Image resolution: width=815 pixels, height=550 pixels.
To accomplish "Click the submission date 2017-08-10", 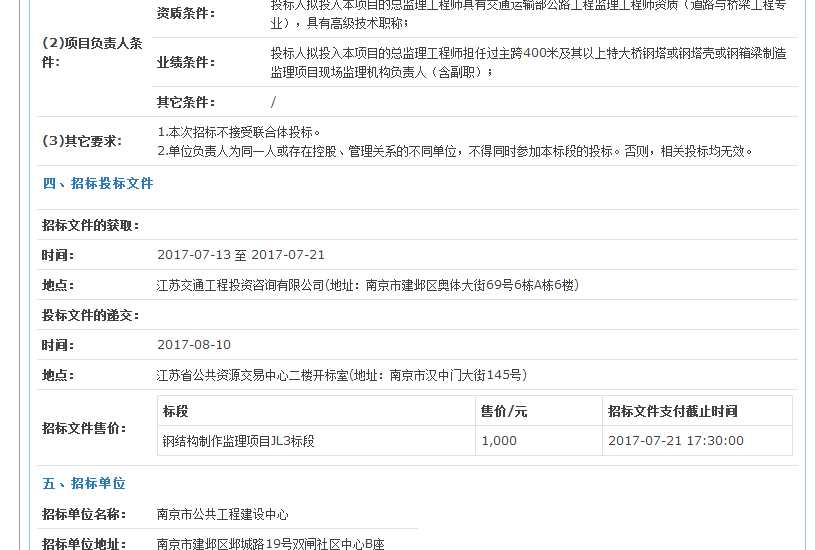I will coord(194,345).
